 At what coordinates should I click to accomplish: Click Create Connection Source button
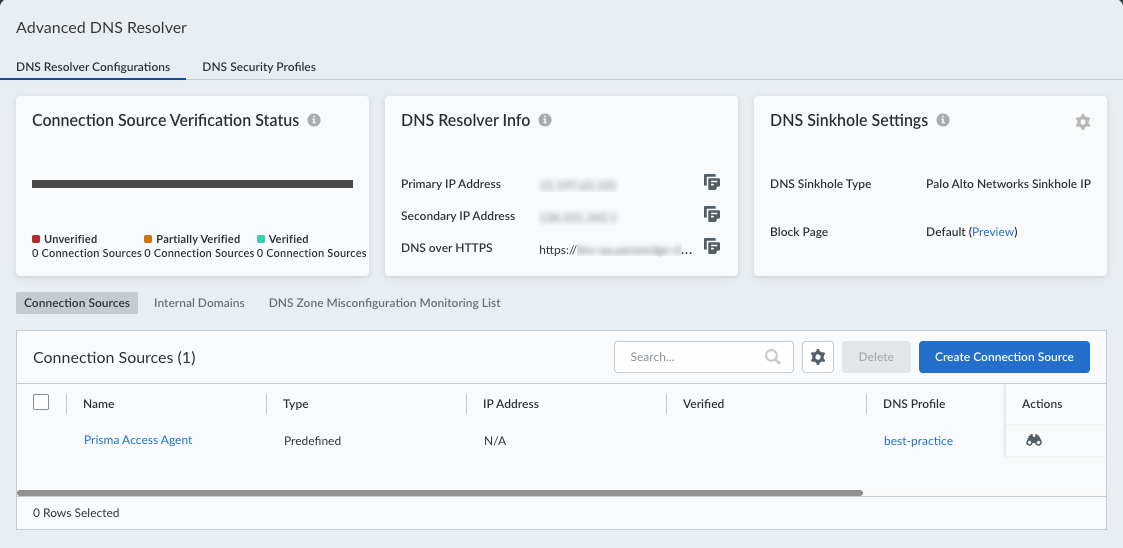pos(1004,357)
